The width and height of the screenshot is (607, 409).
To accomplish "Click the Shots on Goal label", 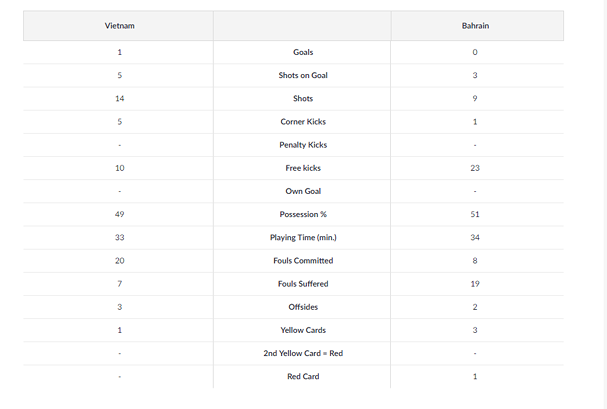I will click(x=302, y=75).
